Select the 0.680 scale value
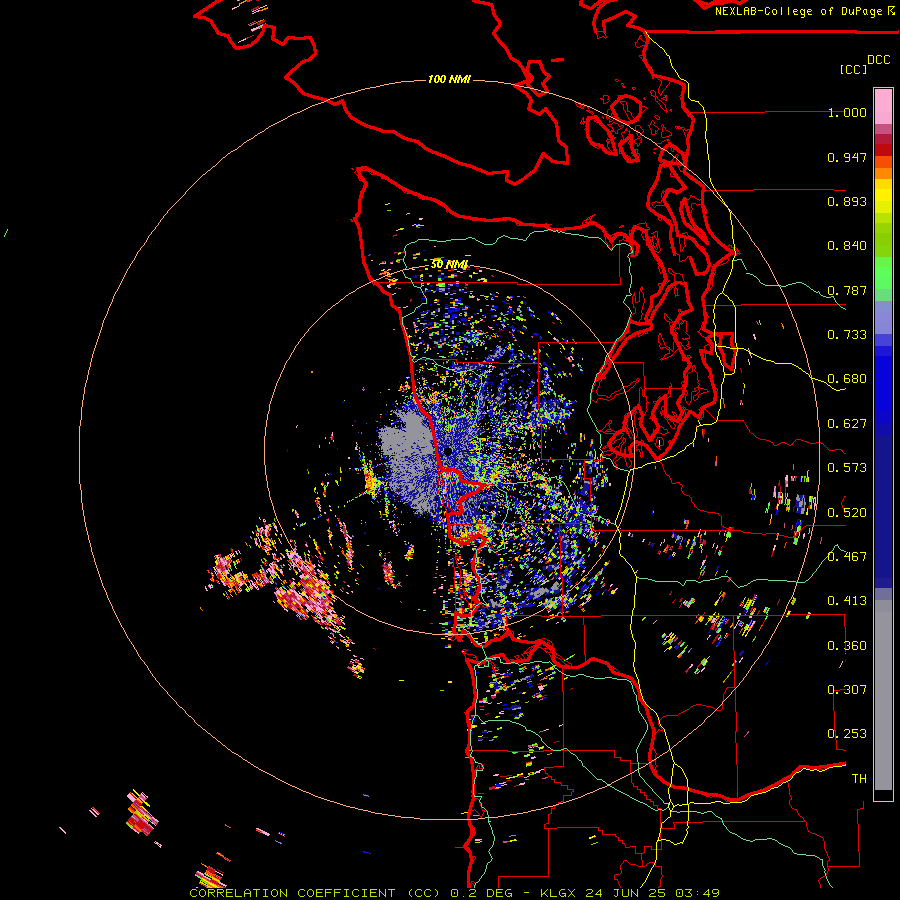The height and width of the screenshot is (900, 900). click(847, 379)
